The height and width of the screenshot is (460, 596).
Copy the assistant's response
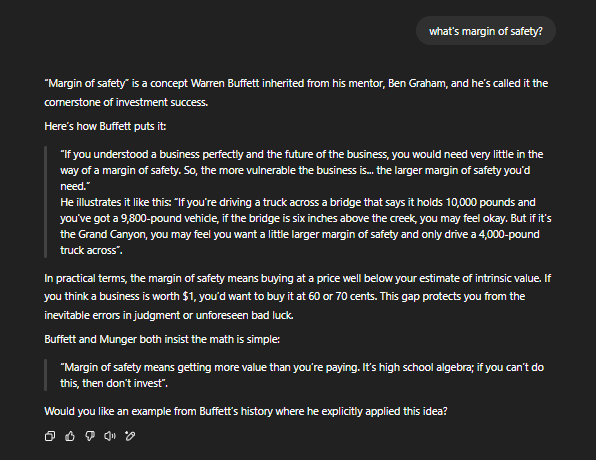[50, 436]
